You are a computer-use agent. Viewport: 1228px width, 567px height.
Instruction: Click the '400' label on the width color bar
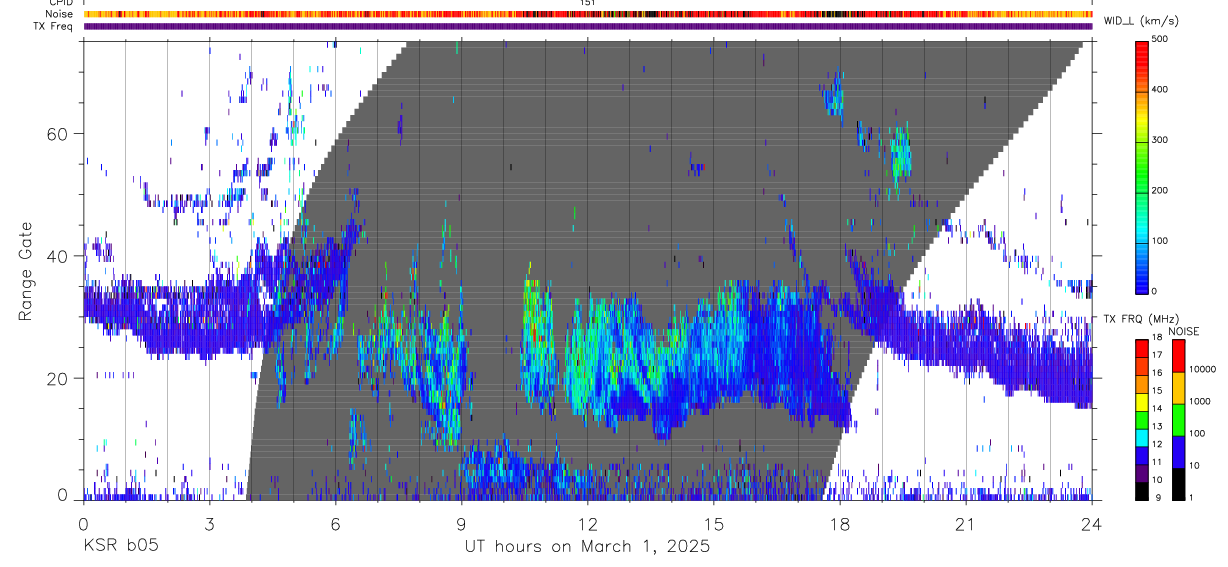tap(1161, 89)
